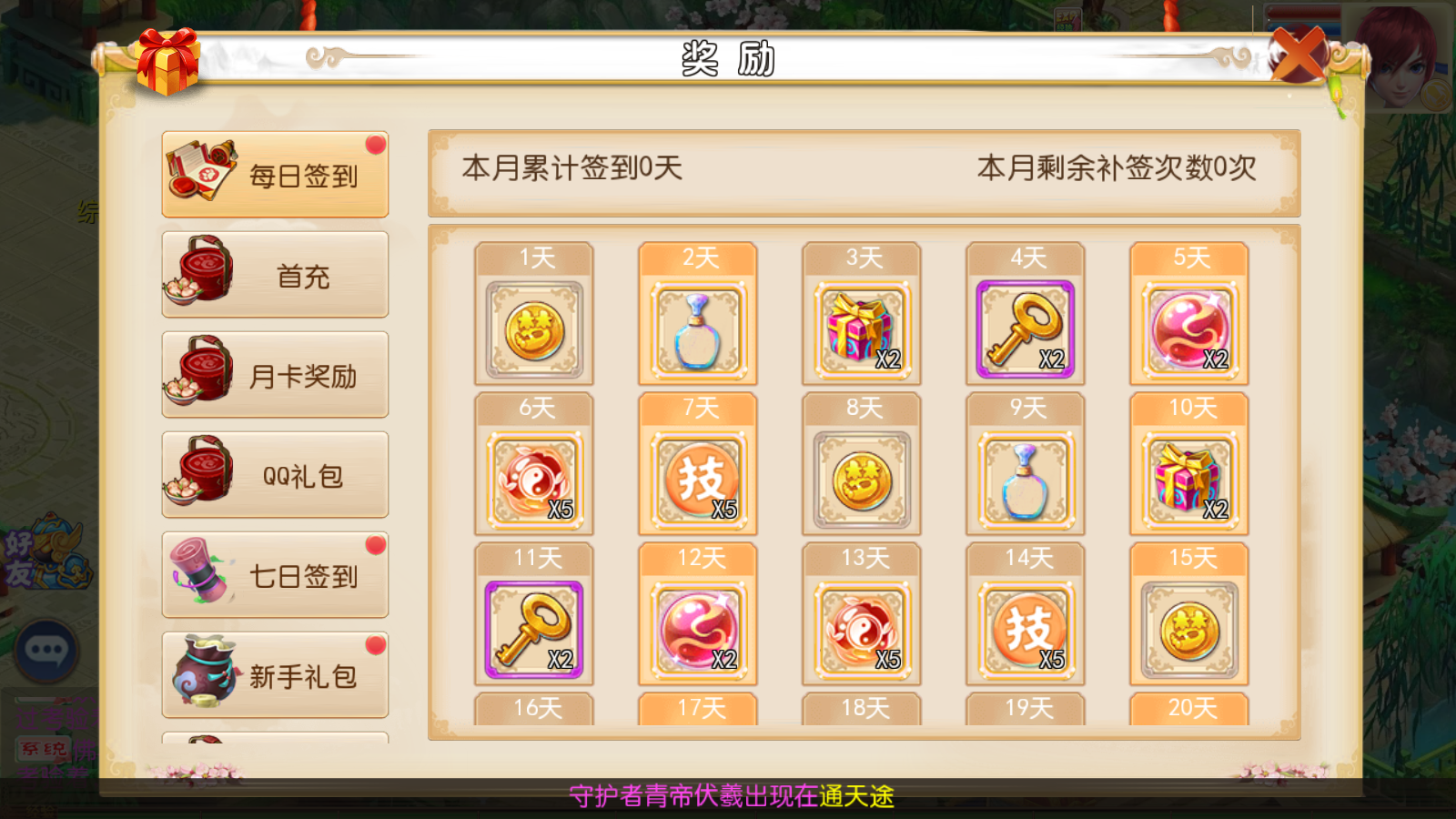Viewport: 1456px width, 819px height.
Task: Tap the day 6 yin-yang reward icon
Action: (534, 480)
